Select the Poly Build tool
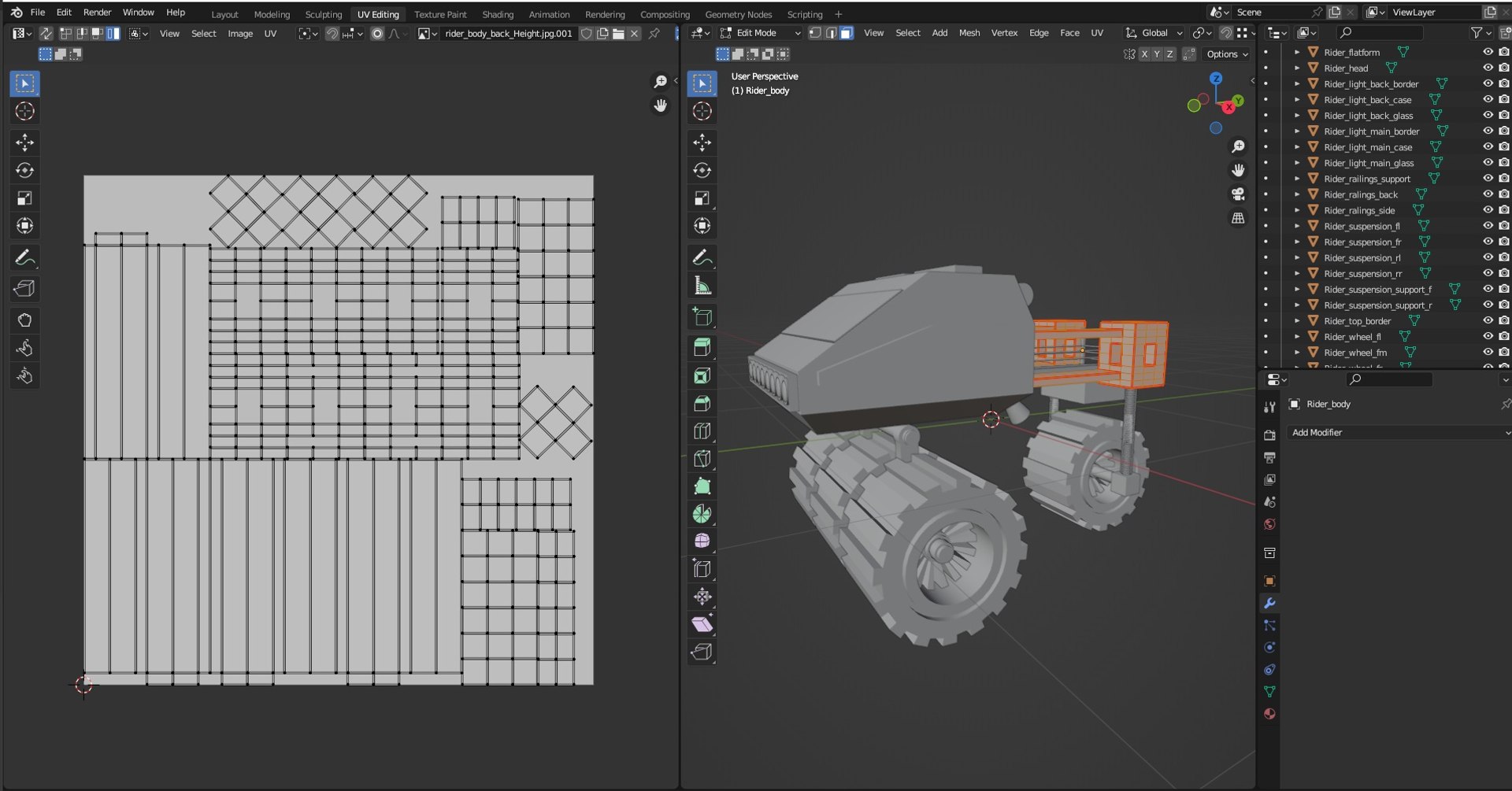The height and width of the screenshot is (791, 1512). (702, 486)
